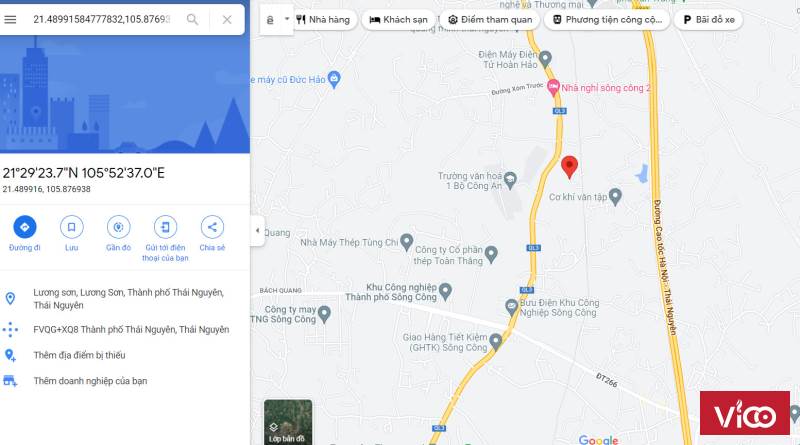The height and width of the screenshot is (445, 800).
Task: Open the transit dropdown arrow on map
Action: [x=287, y=19]
